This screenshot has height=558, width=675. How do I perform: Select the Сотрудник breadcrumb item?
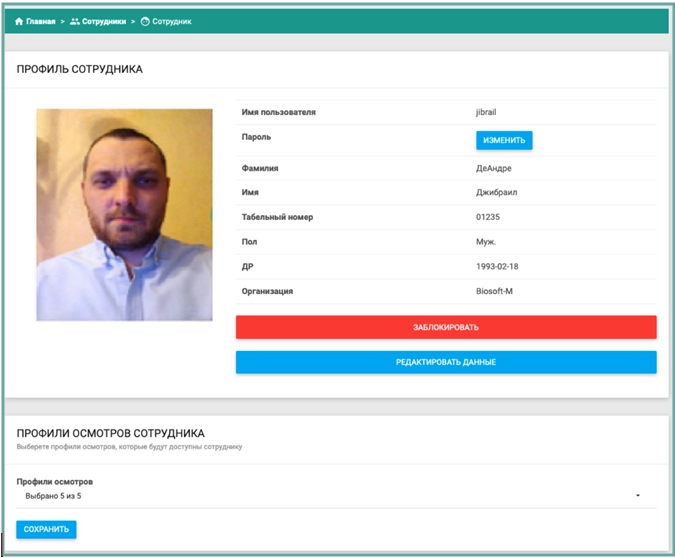(172, 22)
